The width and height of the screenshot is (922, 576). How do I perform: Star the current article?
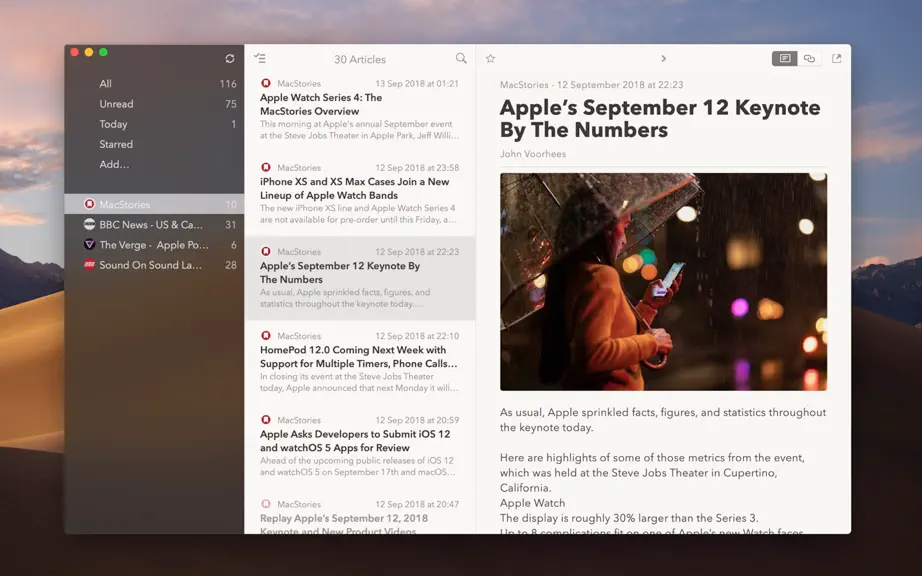point(490,58)
